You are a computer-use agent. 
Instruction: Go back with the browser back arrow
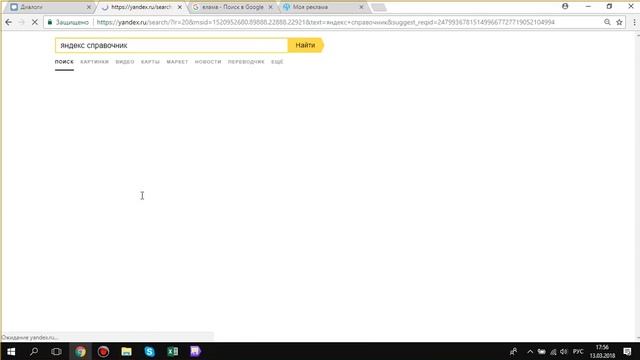pos(9,22)
